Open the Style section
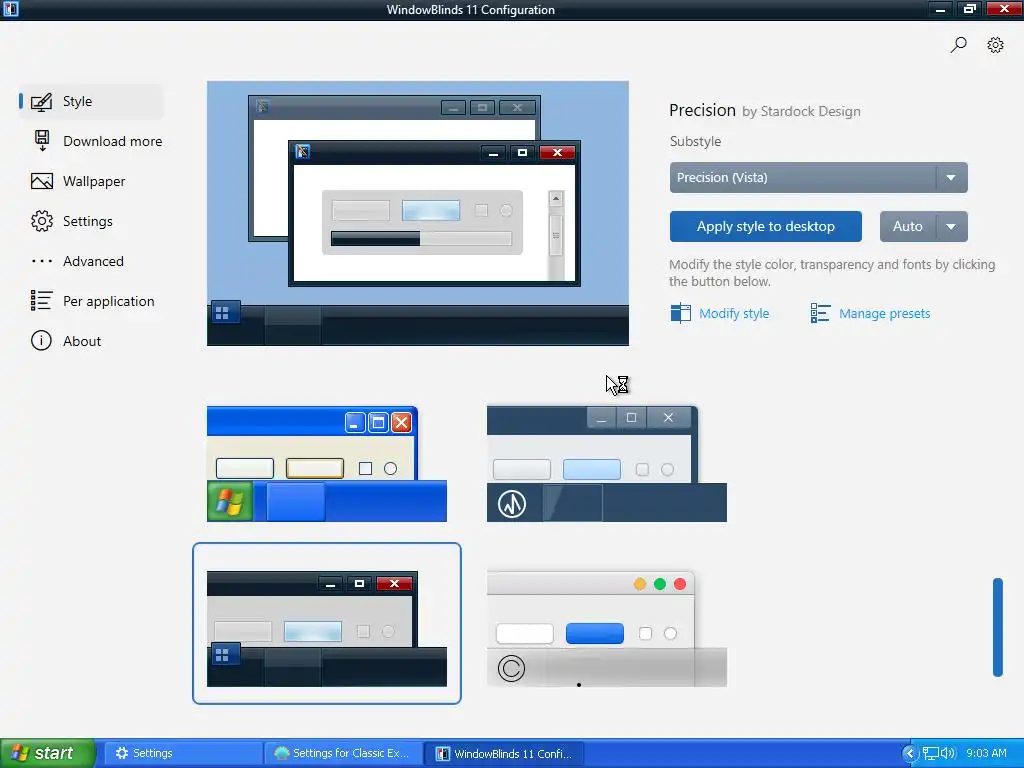 point(91,101)
